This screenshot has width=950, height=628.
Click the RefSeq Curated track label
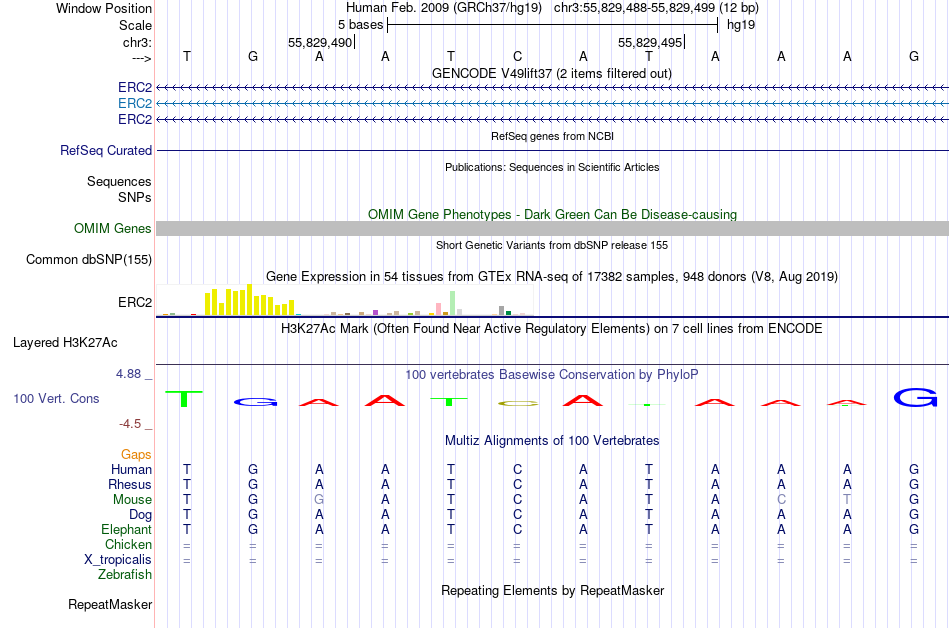pos(106,150)
